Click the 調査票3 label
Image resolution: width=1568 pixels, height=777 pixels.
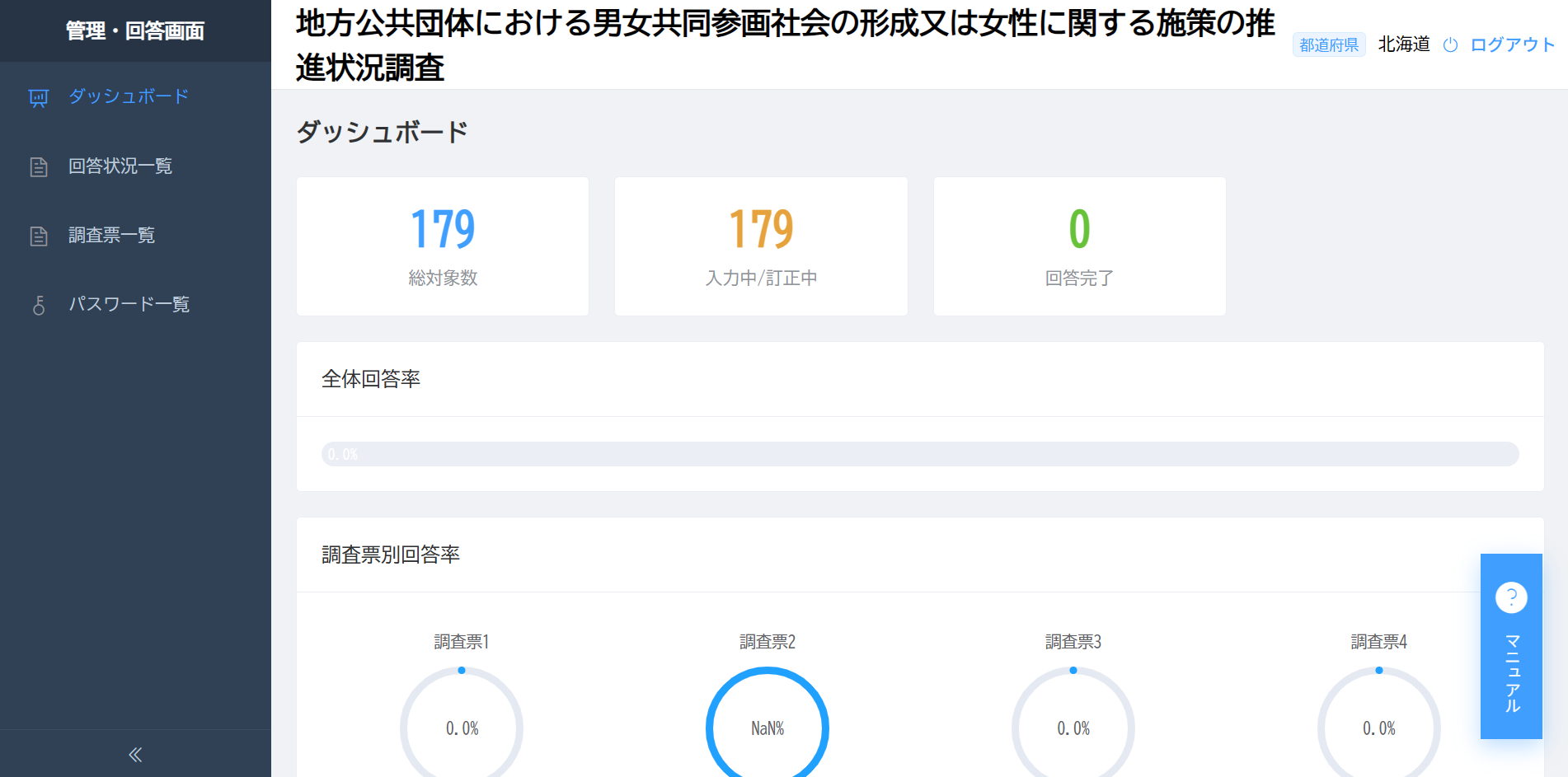point(1073,642)
